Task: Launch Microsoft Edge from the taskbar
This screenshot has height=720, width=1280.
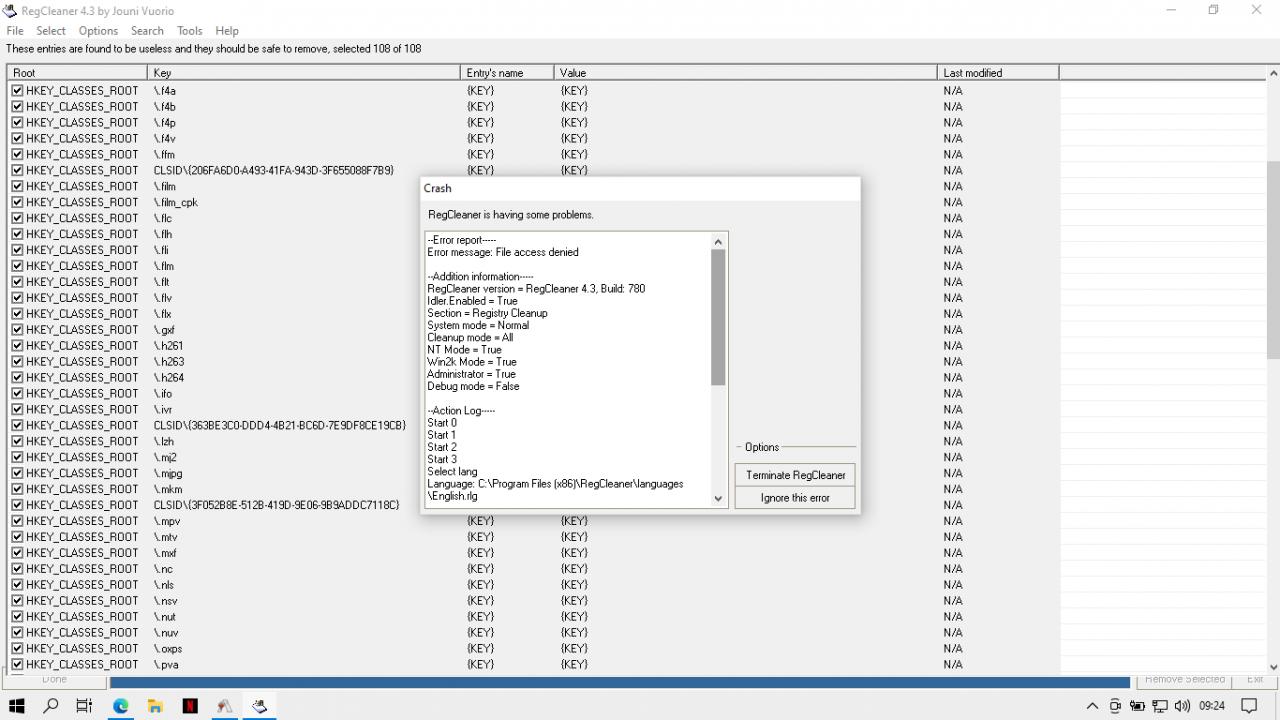Action: [x=120, y=705]
